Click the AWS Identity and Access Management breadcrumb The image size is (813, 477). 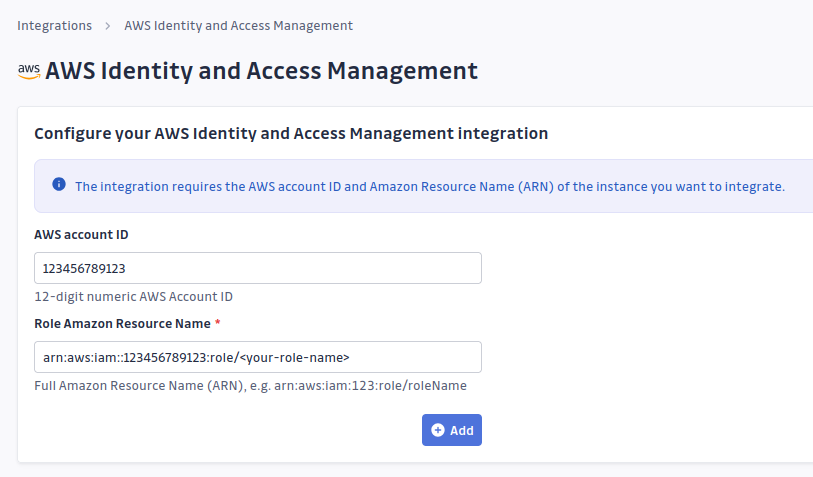click(x=239, y=25)
